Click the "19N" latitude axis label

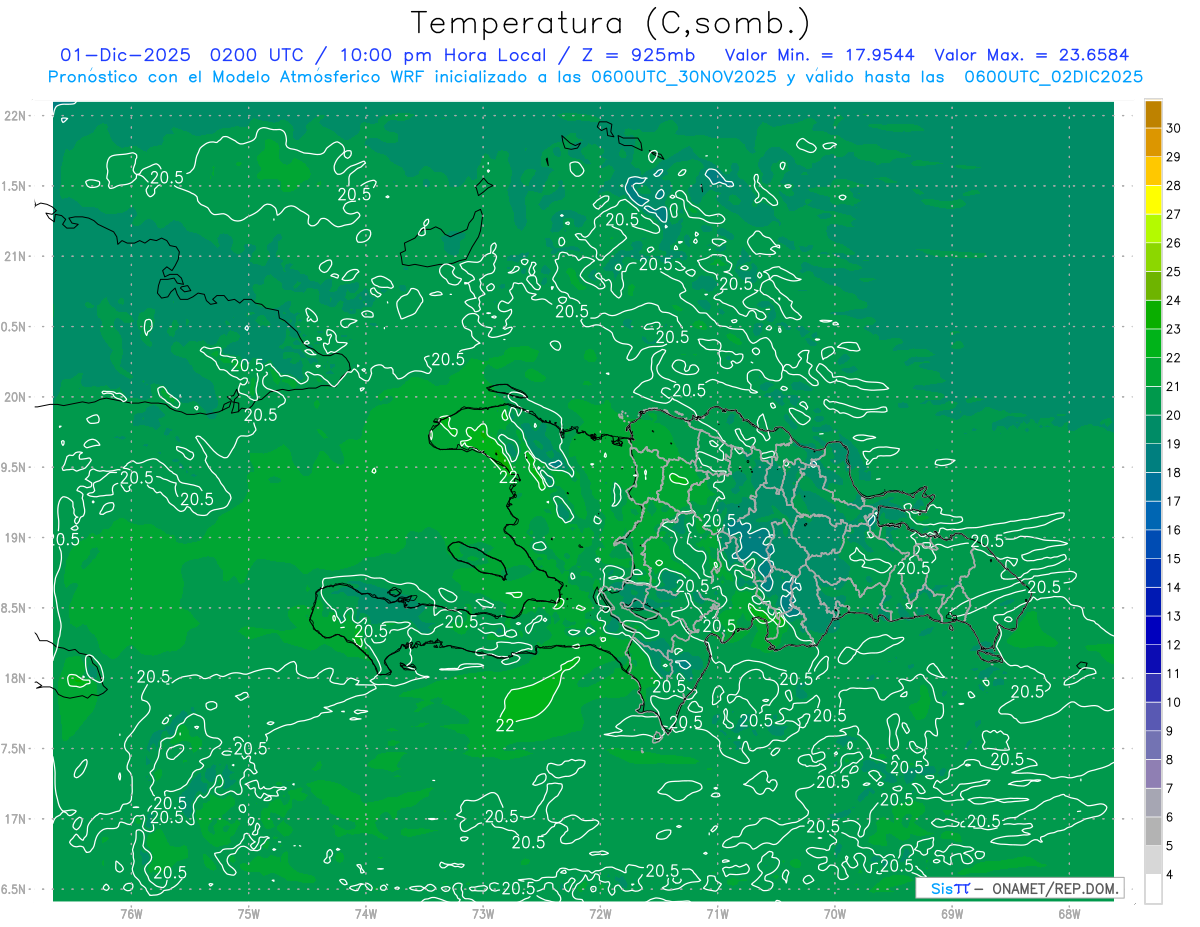click(17, 537)
